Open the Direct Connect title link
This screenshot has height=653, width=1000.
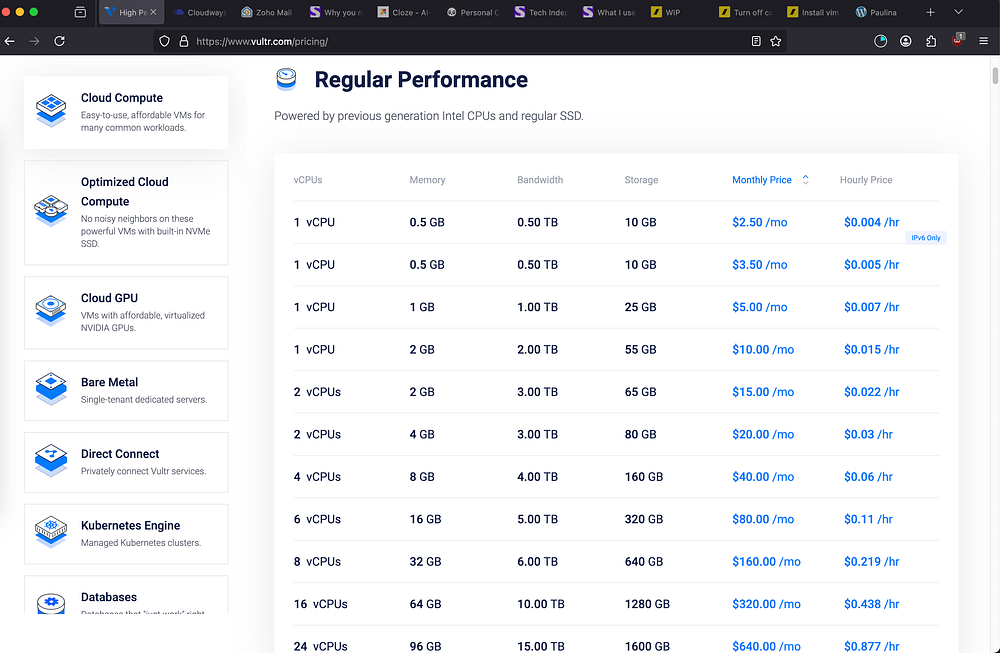(x=120, y=453)
